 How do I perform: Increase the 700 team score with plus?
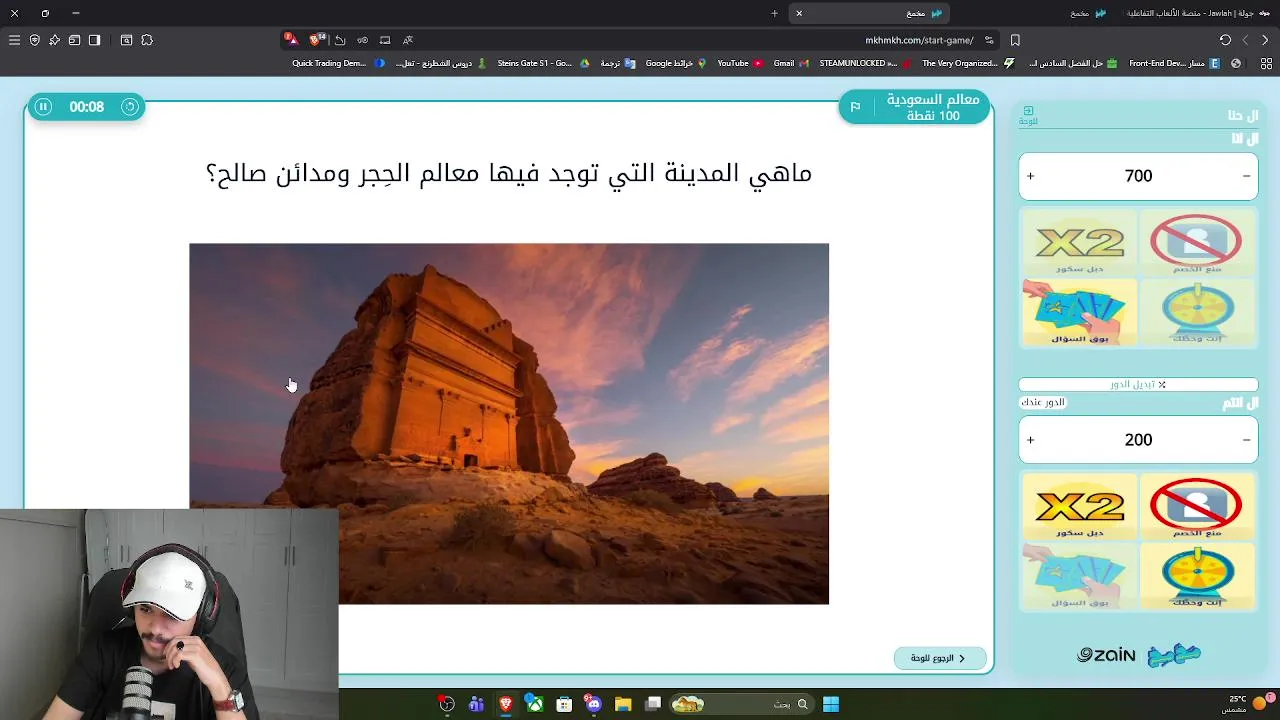(x=1030, y=176)
